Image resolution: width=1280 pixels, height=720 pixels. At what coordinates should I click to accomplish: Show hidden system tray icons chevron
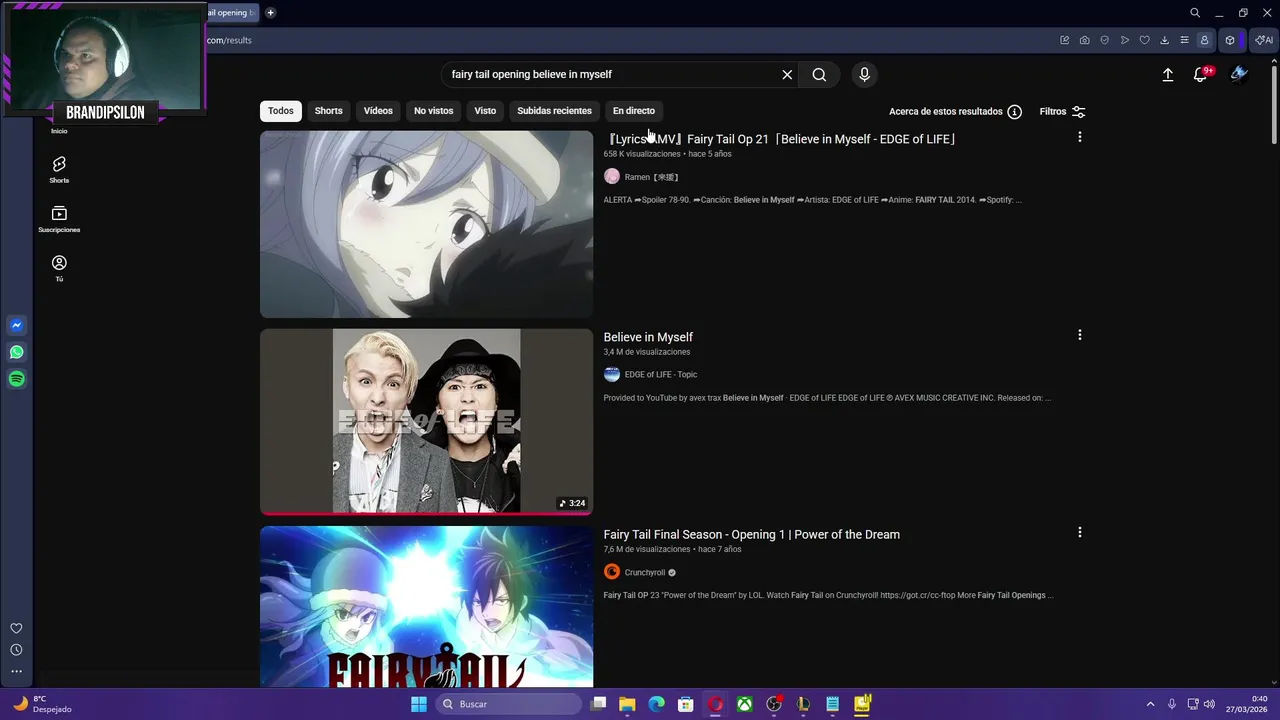(1150, 704)
